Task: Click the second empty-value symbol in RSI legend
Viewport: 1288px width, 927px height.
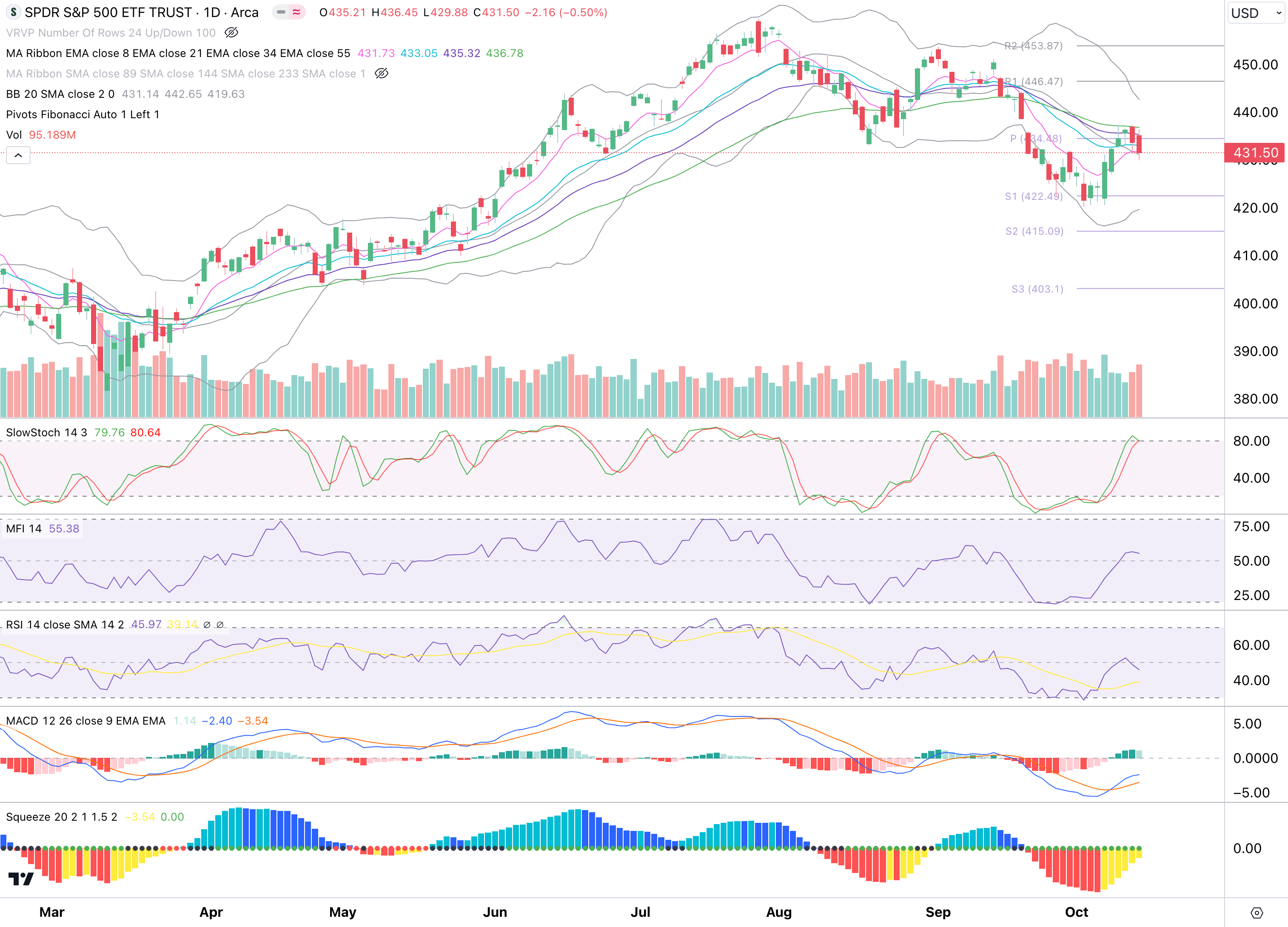Action: click(x=220, y=624)
